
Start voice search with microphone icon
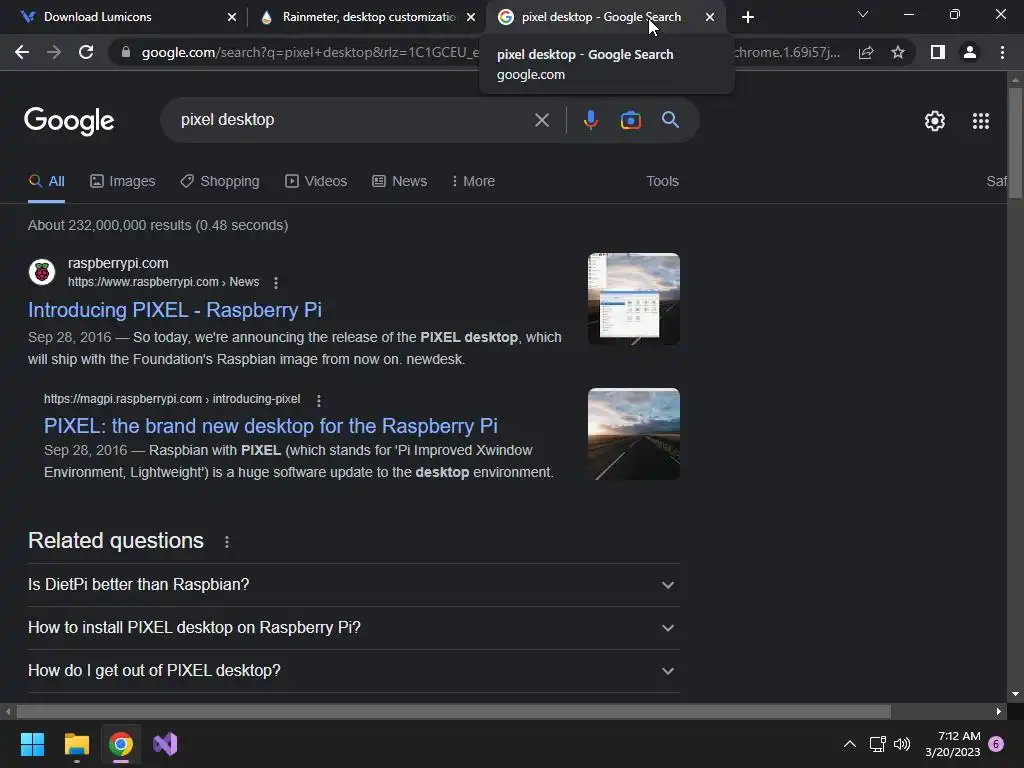click(x=590, y=120)
